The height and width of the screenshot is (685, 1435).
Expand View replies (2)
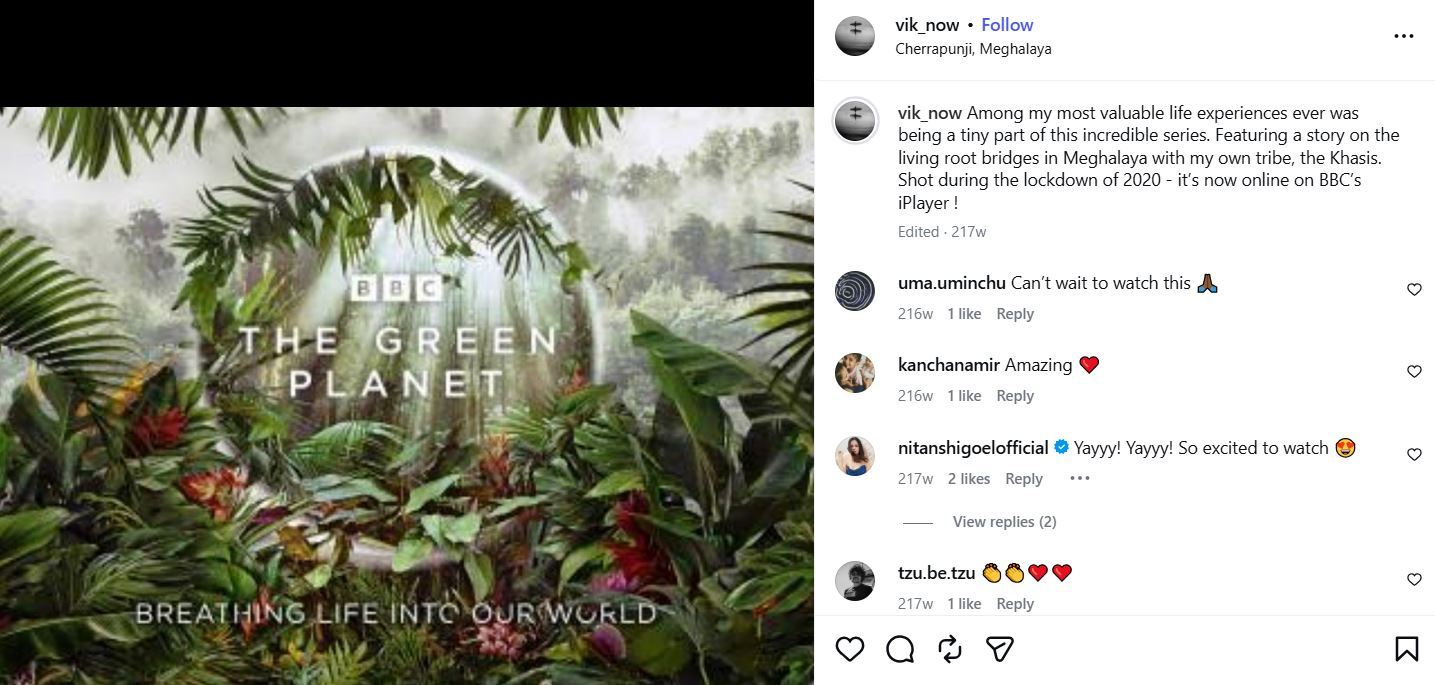1004,522
